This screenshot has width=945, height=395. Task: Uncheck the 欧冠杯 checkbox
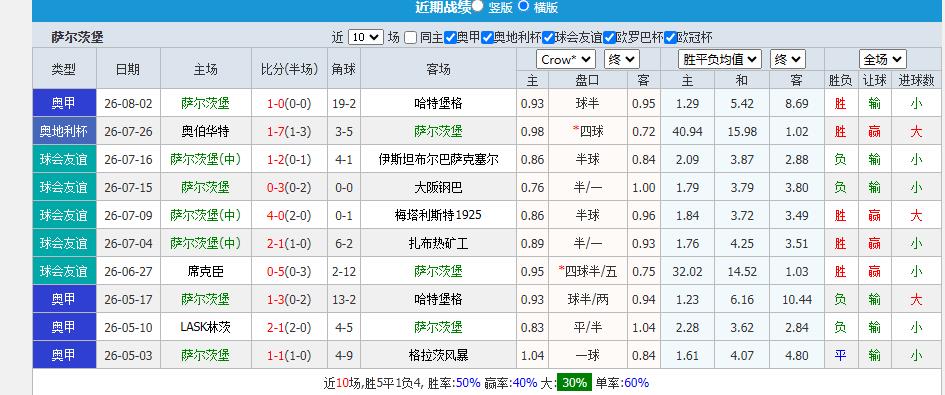pos(670,37)
